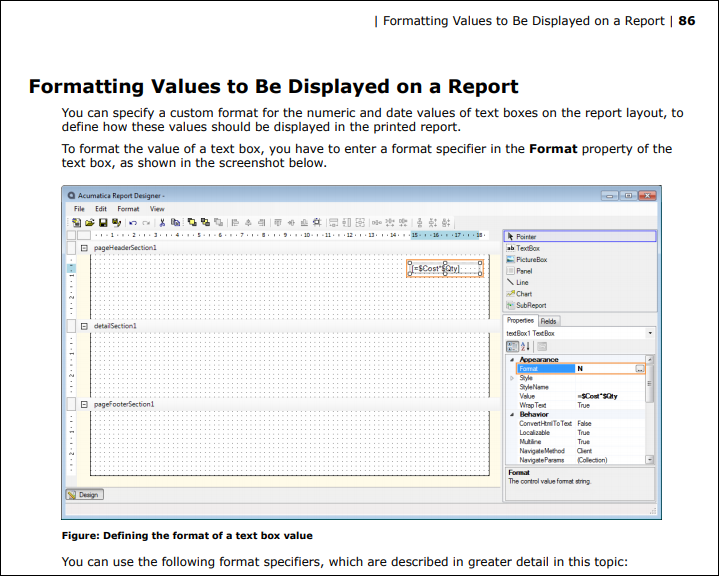This screenshot has height=576, width=719.
Task: Switch to categorized properties view
Action: [x=512, y=346]
